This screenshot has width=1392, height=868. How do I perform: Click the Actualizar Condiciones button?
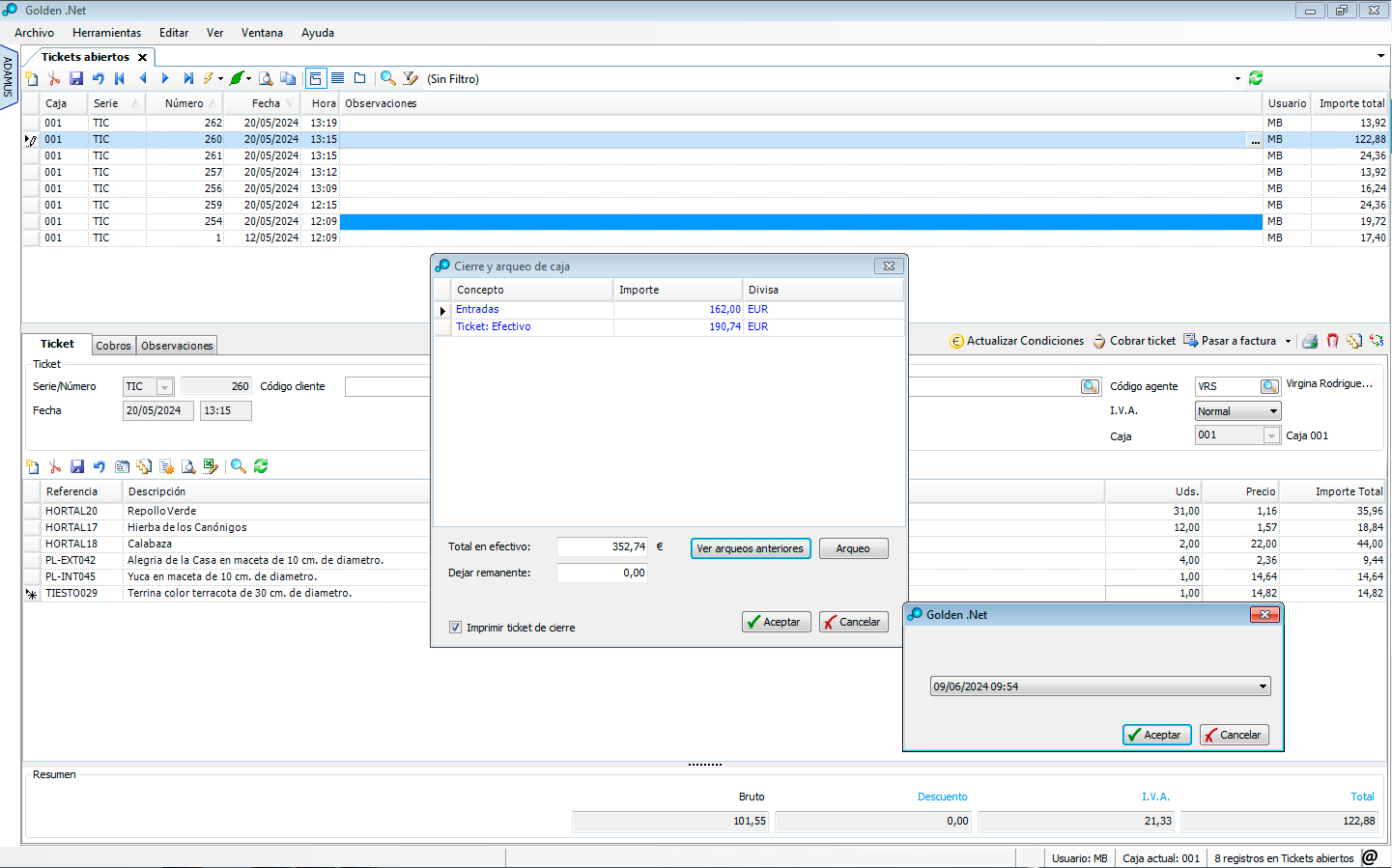[x=1017, y=341]
